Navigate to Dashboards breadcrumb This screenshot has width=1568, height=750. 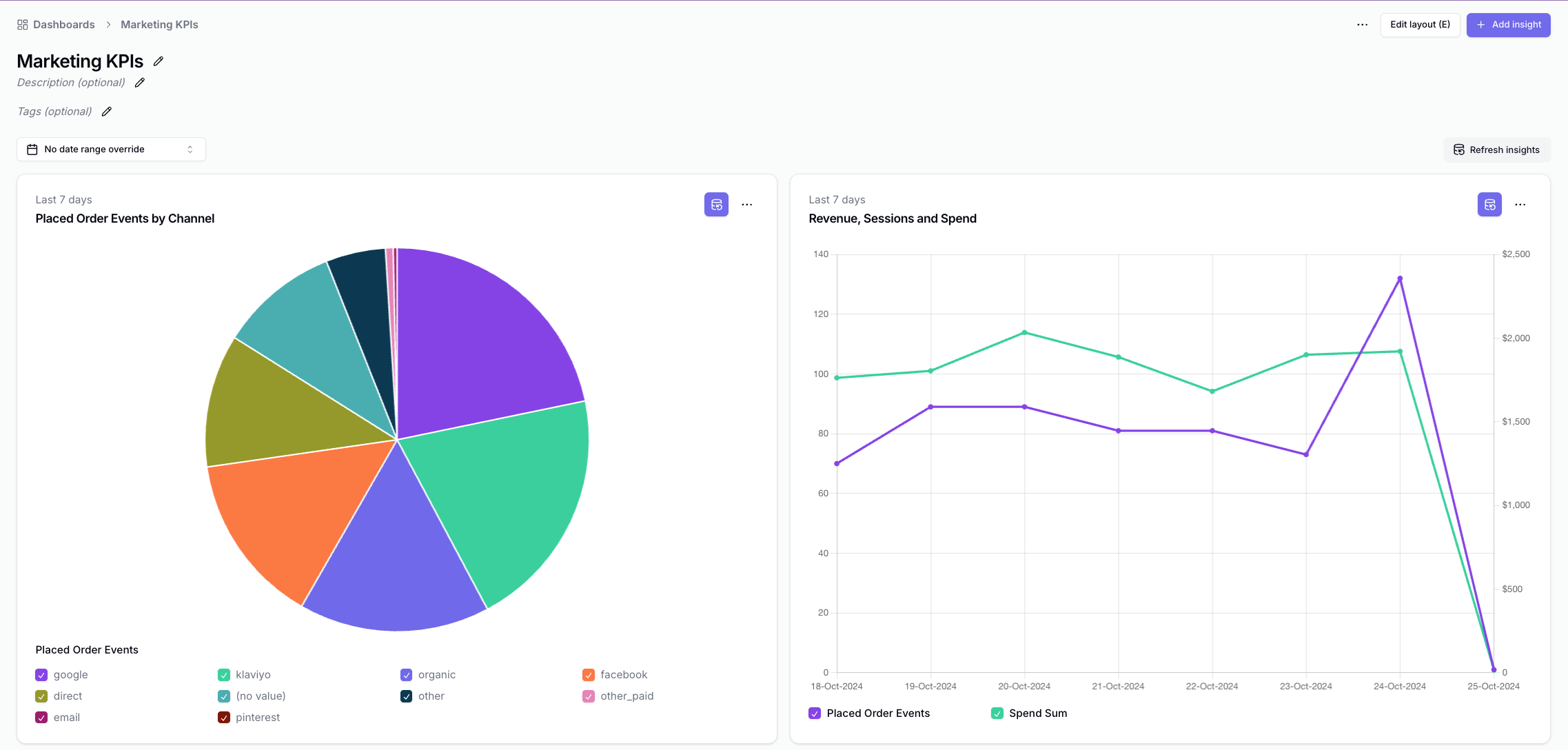click(x=63, y=25)
